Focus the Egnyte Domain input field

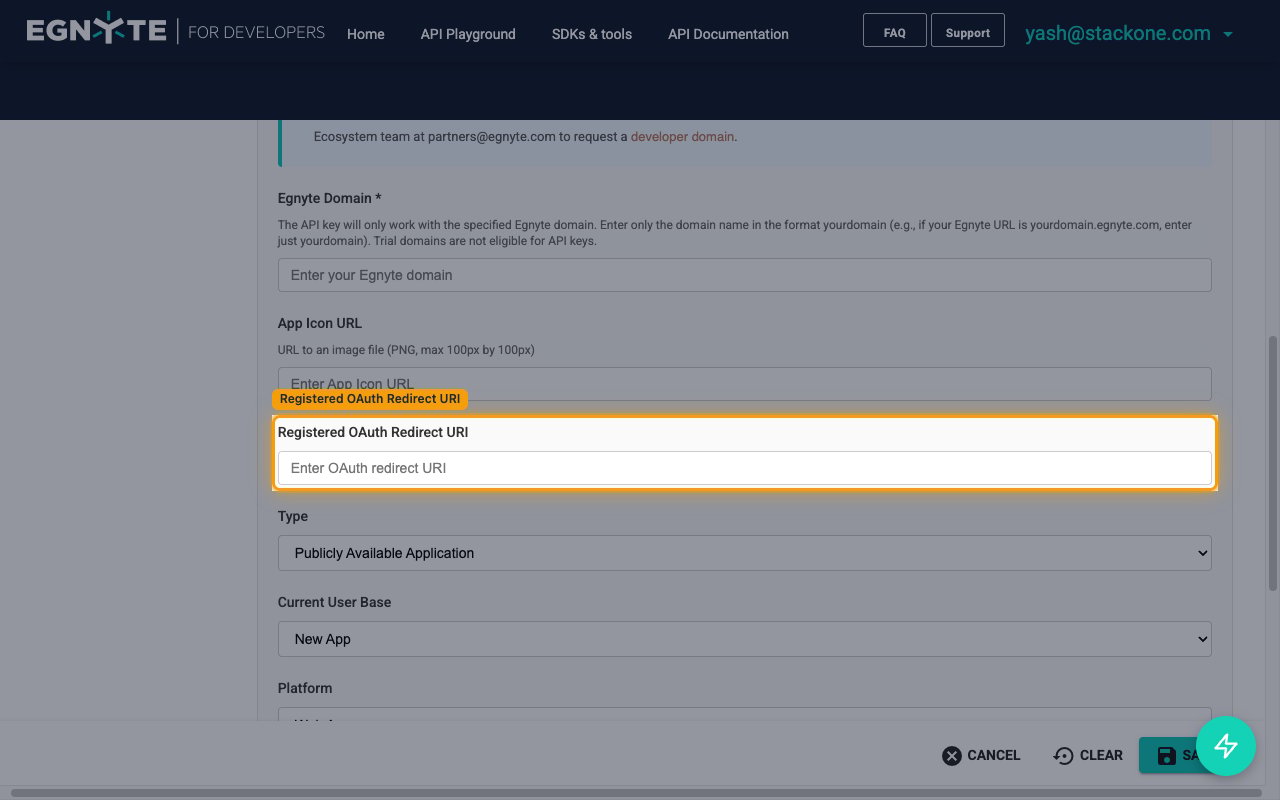[x=744, y=275]
